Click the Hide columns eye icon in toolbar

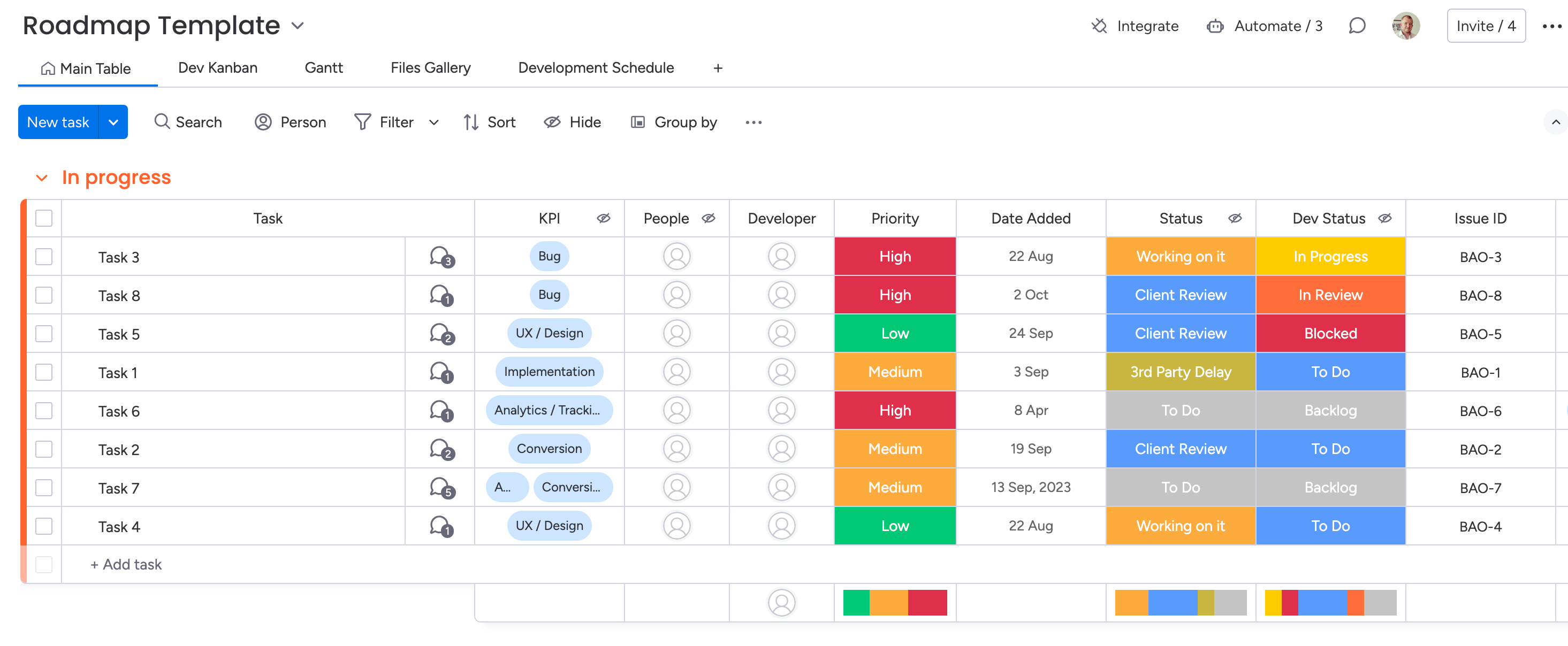click(552, 122)
